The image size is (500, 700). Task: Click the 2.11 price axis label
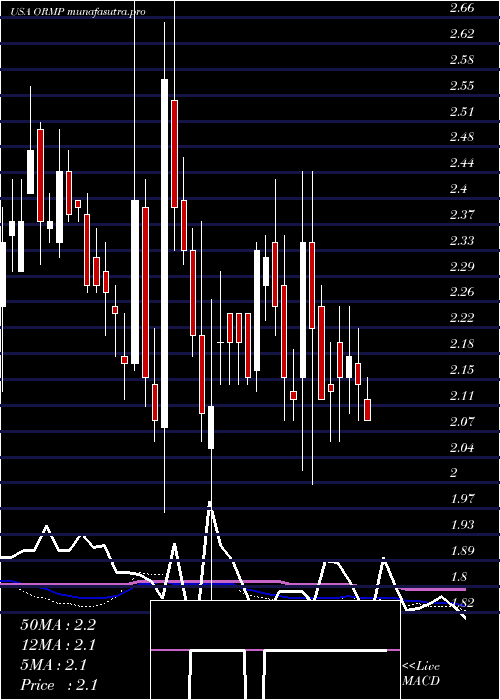click(x=462, y=396)
